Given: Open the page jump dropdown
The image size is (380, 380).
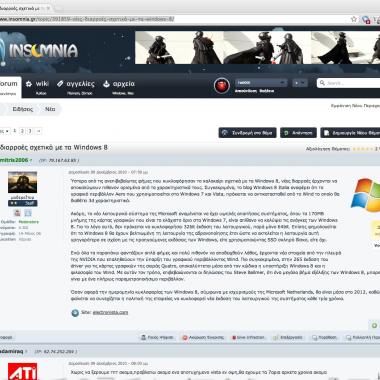Looking at the screenshot, I should pos(5,131).
